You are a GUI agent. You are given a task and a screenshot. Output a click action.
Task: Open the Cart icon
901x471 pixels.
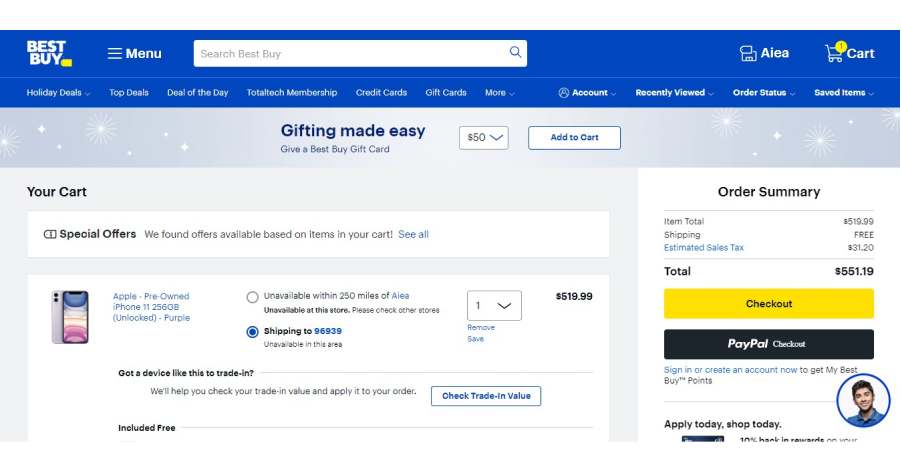(849, 53)
